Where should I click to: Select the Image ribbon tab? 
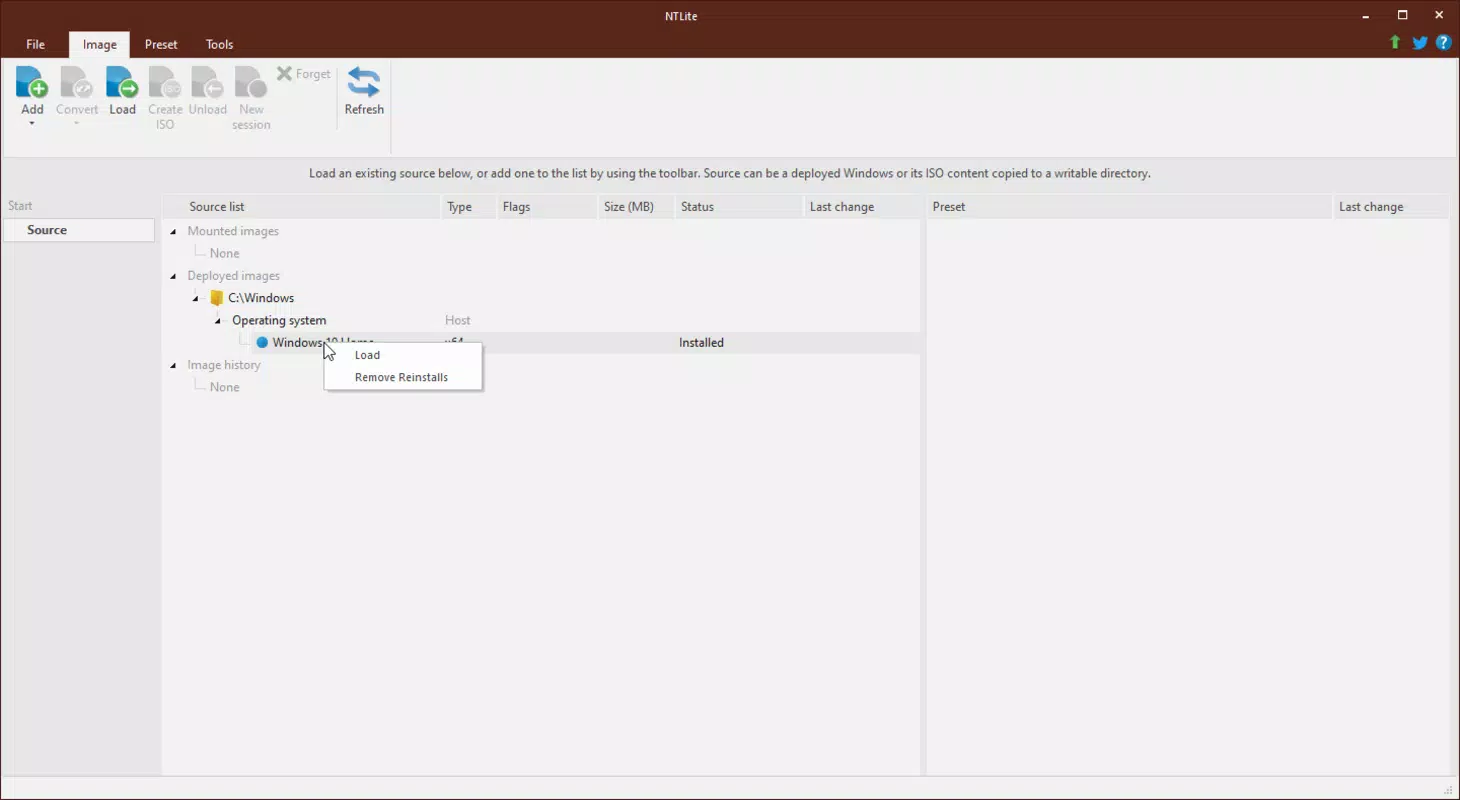tap(99, 44)
